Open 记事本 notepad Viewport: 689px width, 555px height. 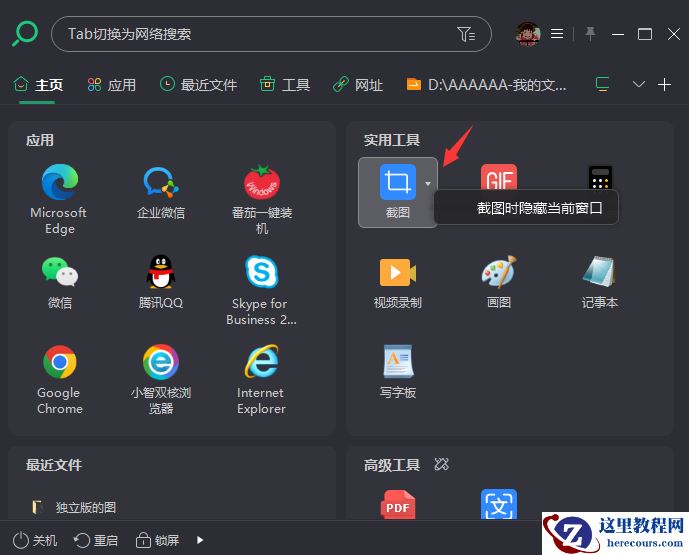coord(600,282)
